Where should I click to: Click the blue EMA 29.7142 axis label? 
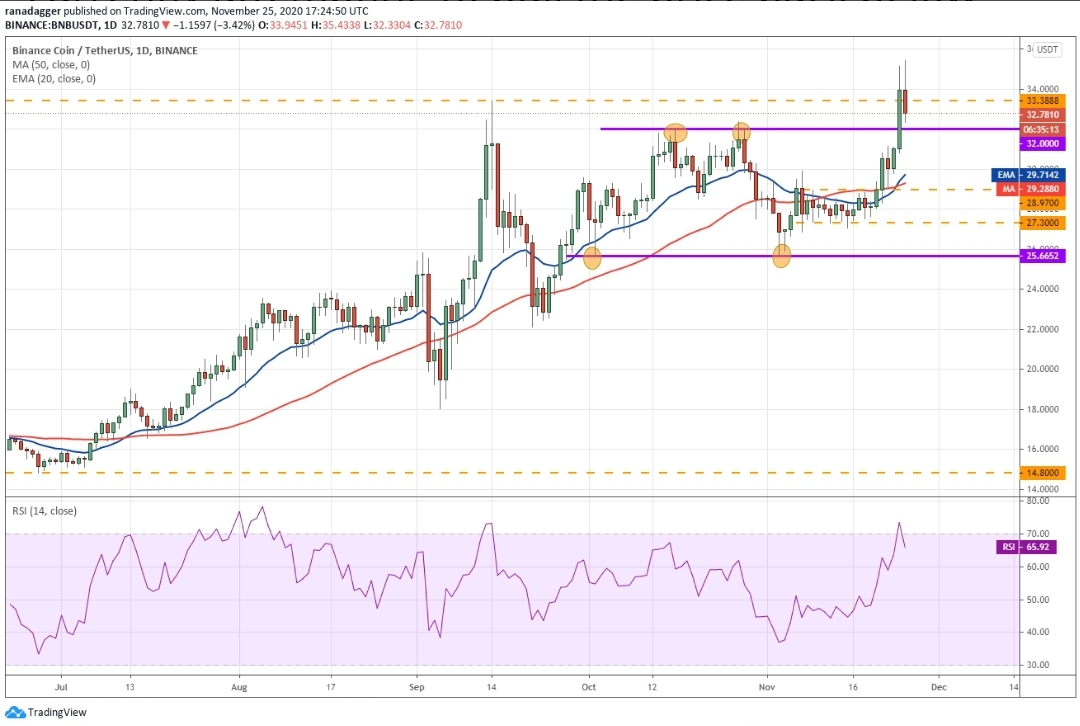pyautogui.click(x=1028, y=175)
